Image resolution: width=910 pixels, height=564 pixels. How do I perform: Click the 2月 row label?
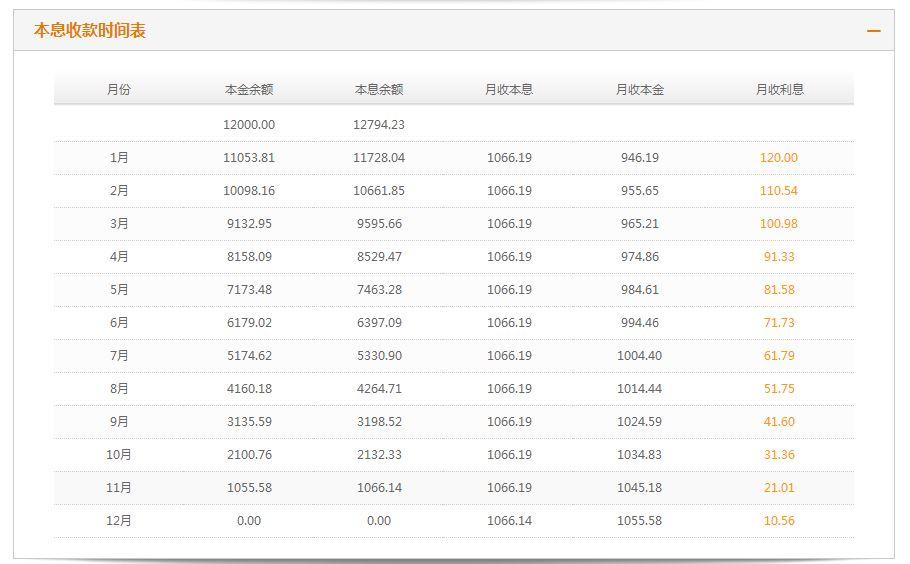119,191
